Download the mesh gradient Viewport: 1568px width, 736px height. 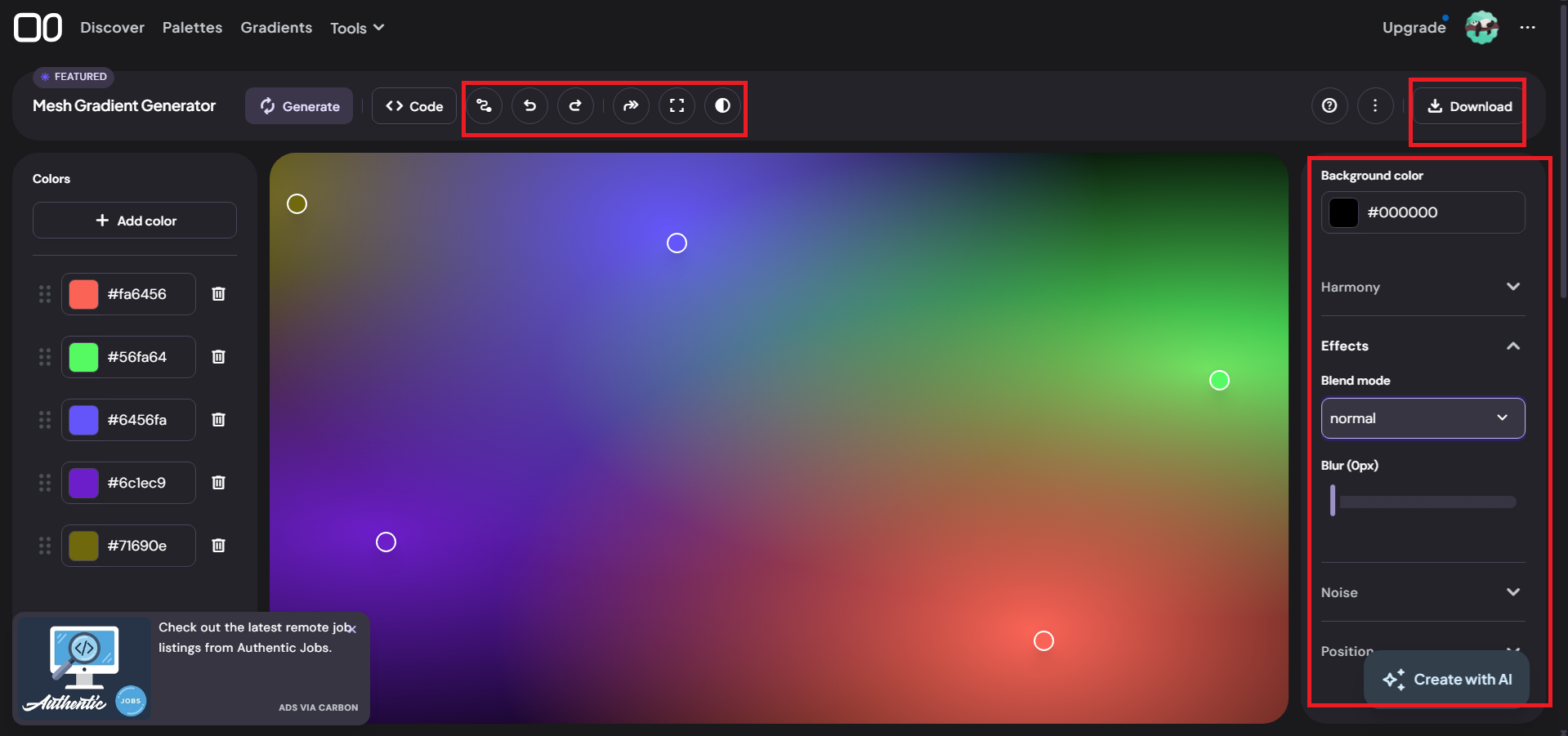pyautogui.click(x=1469, y=105)
